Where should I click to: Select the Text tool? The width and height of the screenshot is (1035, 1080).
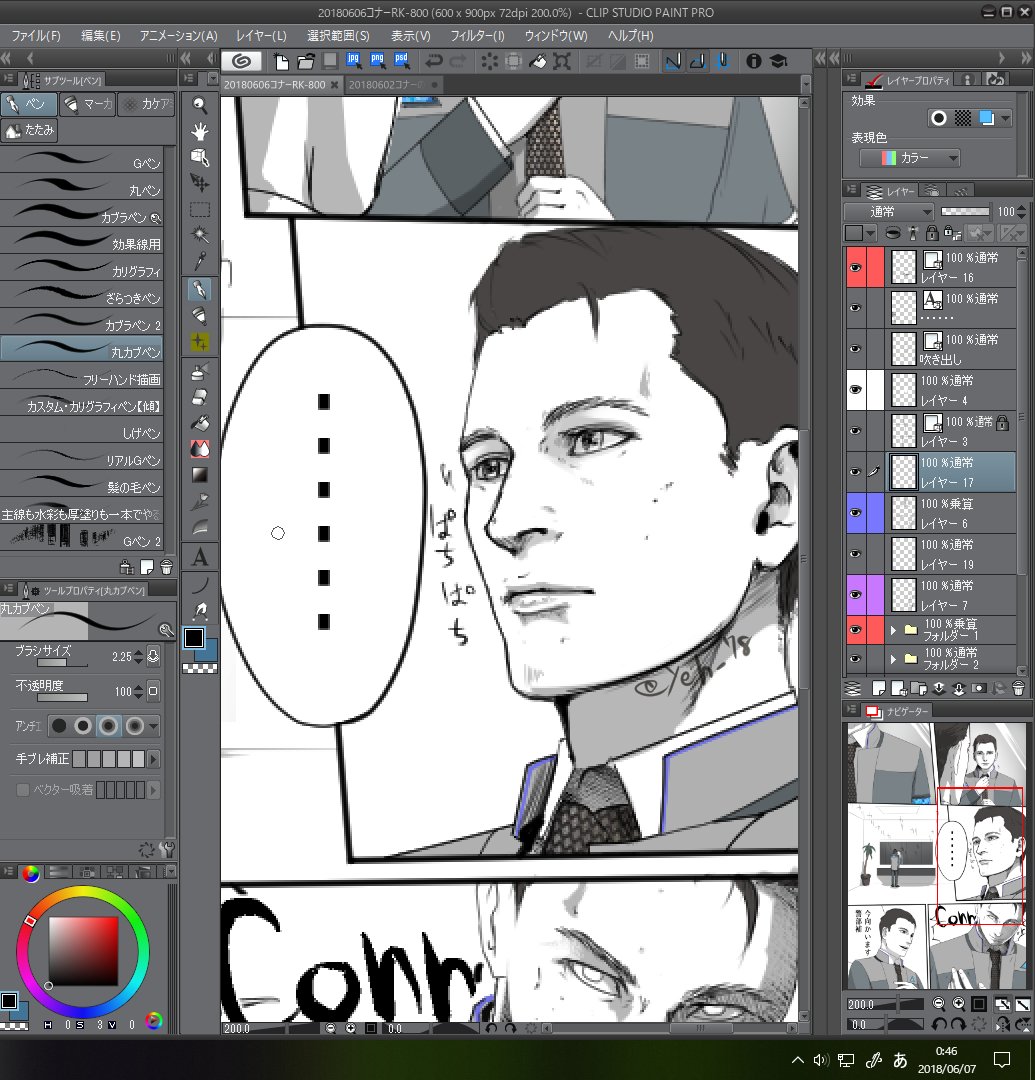200,557
